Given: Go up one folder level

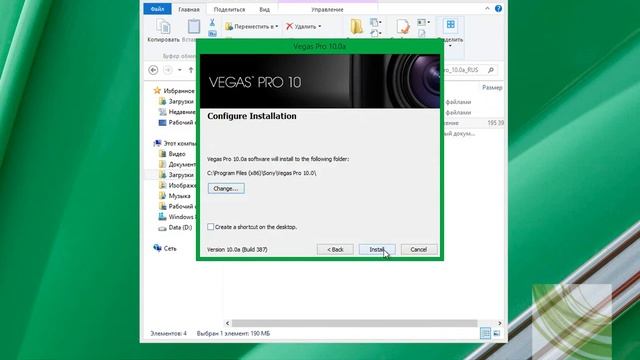Looking at the screenshot, I should click(x=191, y=70).
